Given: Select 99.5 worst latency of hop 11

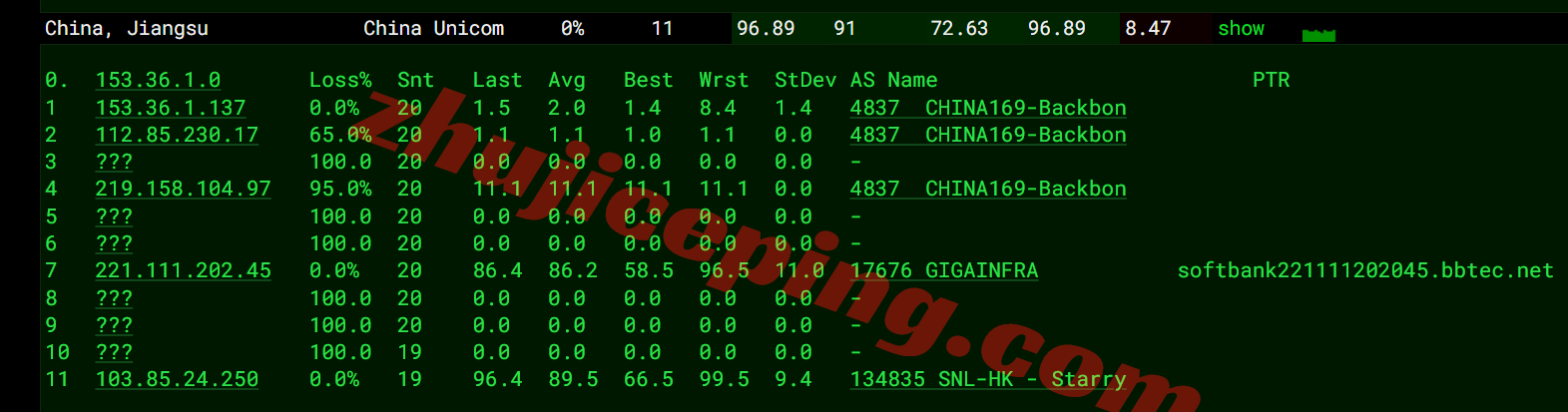Looking at the screenshot, I should [x=724, y=379].
